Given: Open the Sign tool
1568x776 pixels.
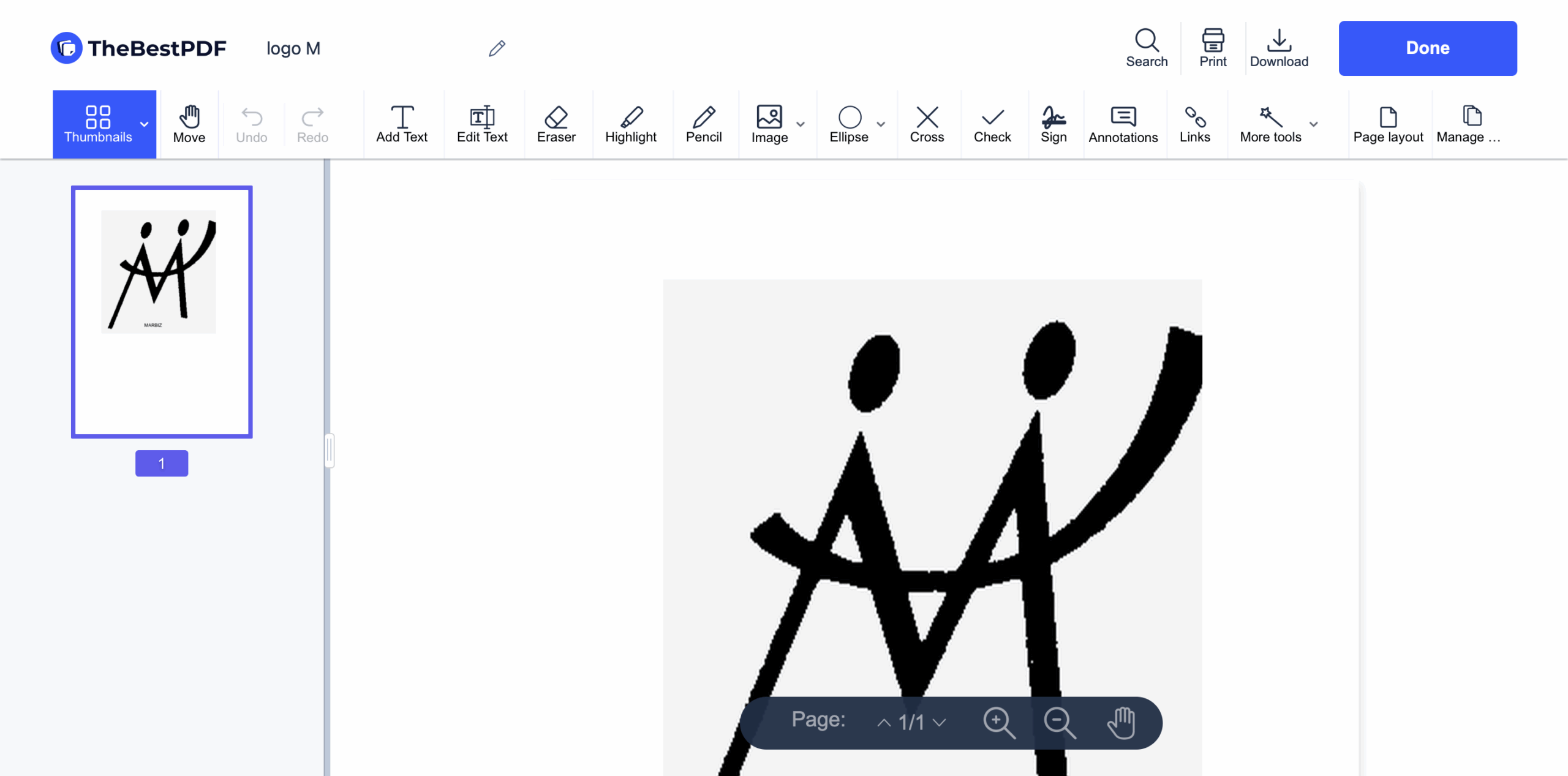Looking at the screenshot, I should (x=1053, y=124).
